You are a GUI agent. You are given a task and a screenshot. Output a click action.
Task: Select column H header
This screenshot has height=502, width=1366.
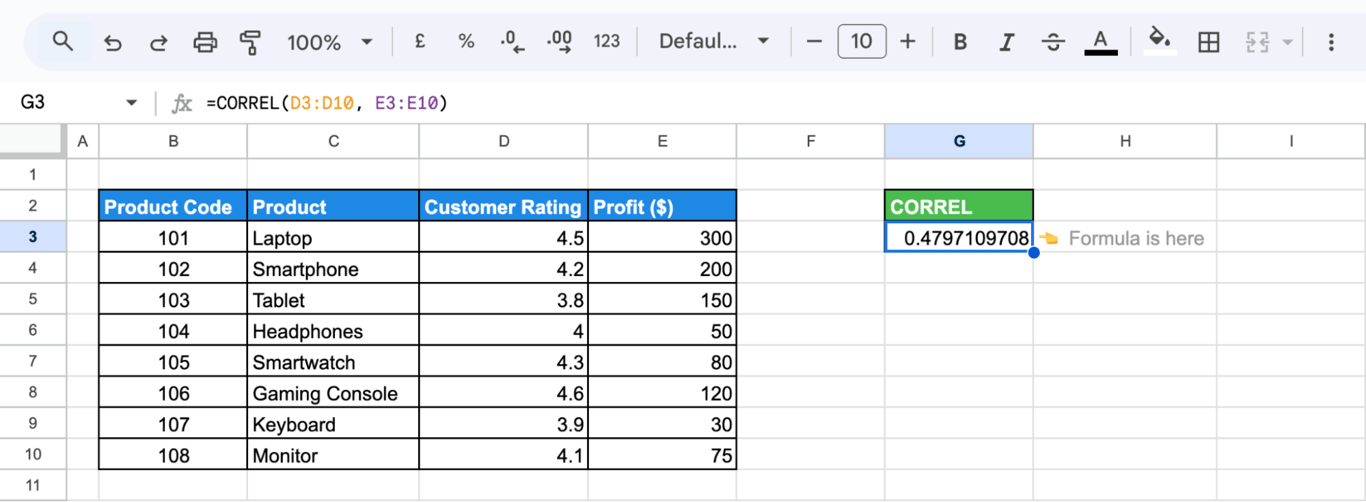(x=1125, y=142)
